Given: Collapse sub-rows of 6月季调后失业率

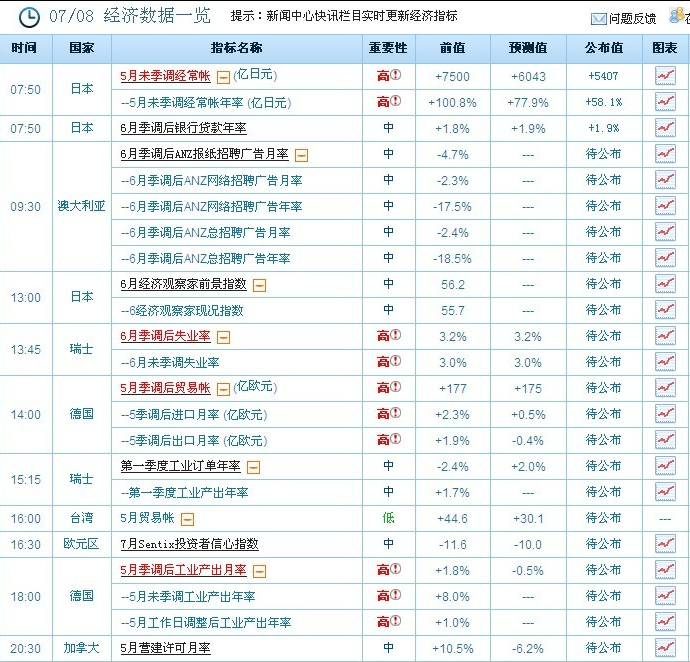Looking at the screenshot, I should point(224,338).
